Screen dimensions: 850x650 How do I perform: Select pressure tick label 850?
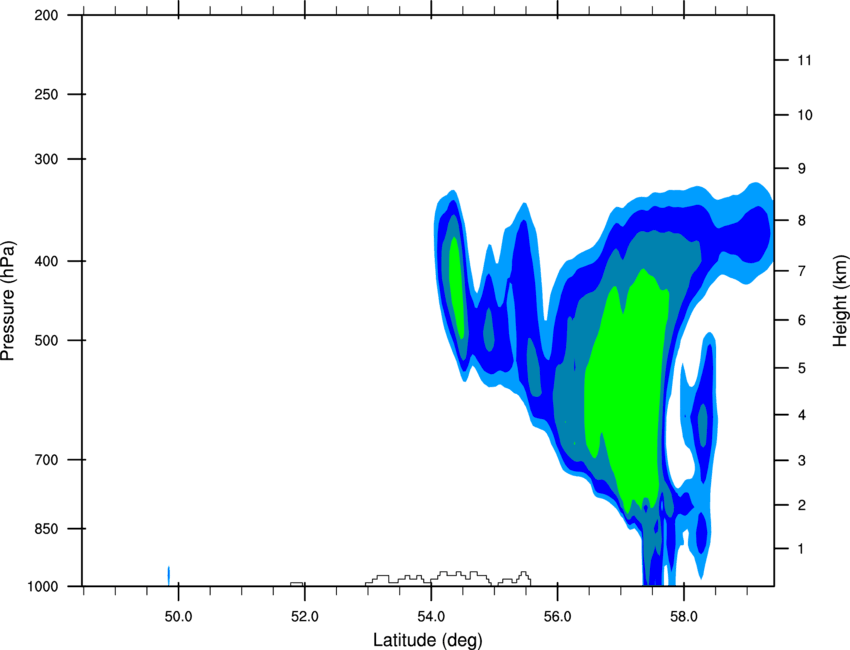[x=46, y=529]
